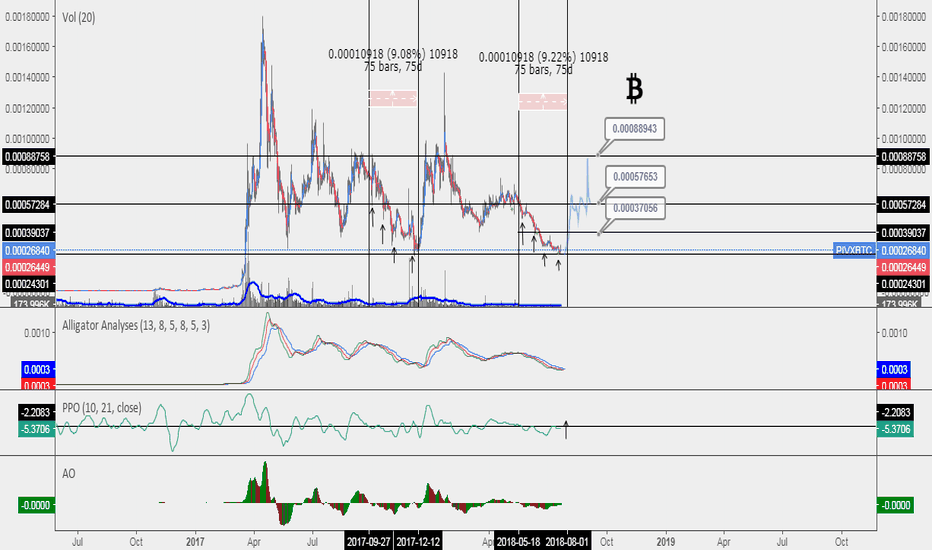Click the -5.3706 PPO value on the left axis

(35, 429)
